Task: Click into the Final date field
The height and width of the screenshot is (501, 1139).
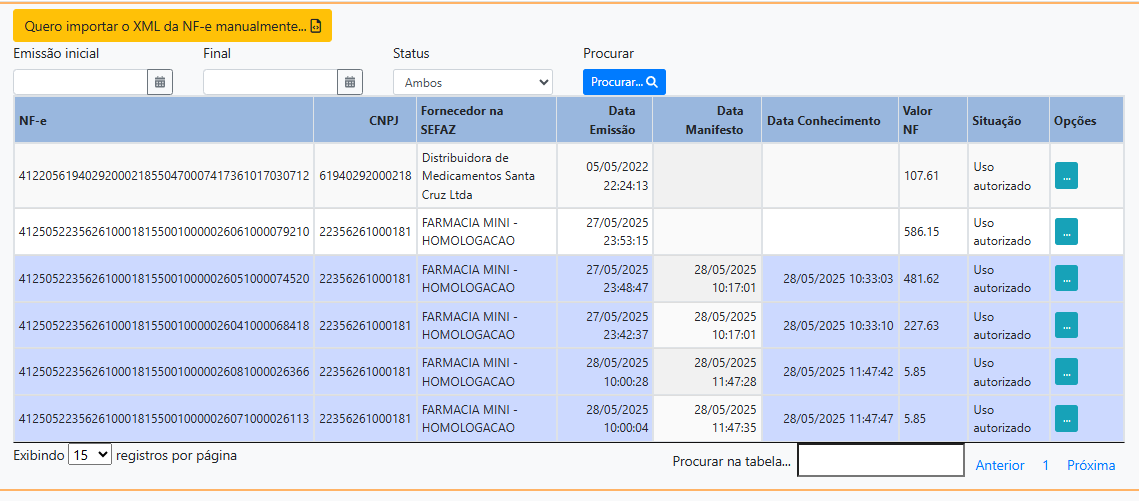Action: tap(270, 82)
